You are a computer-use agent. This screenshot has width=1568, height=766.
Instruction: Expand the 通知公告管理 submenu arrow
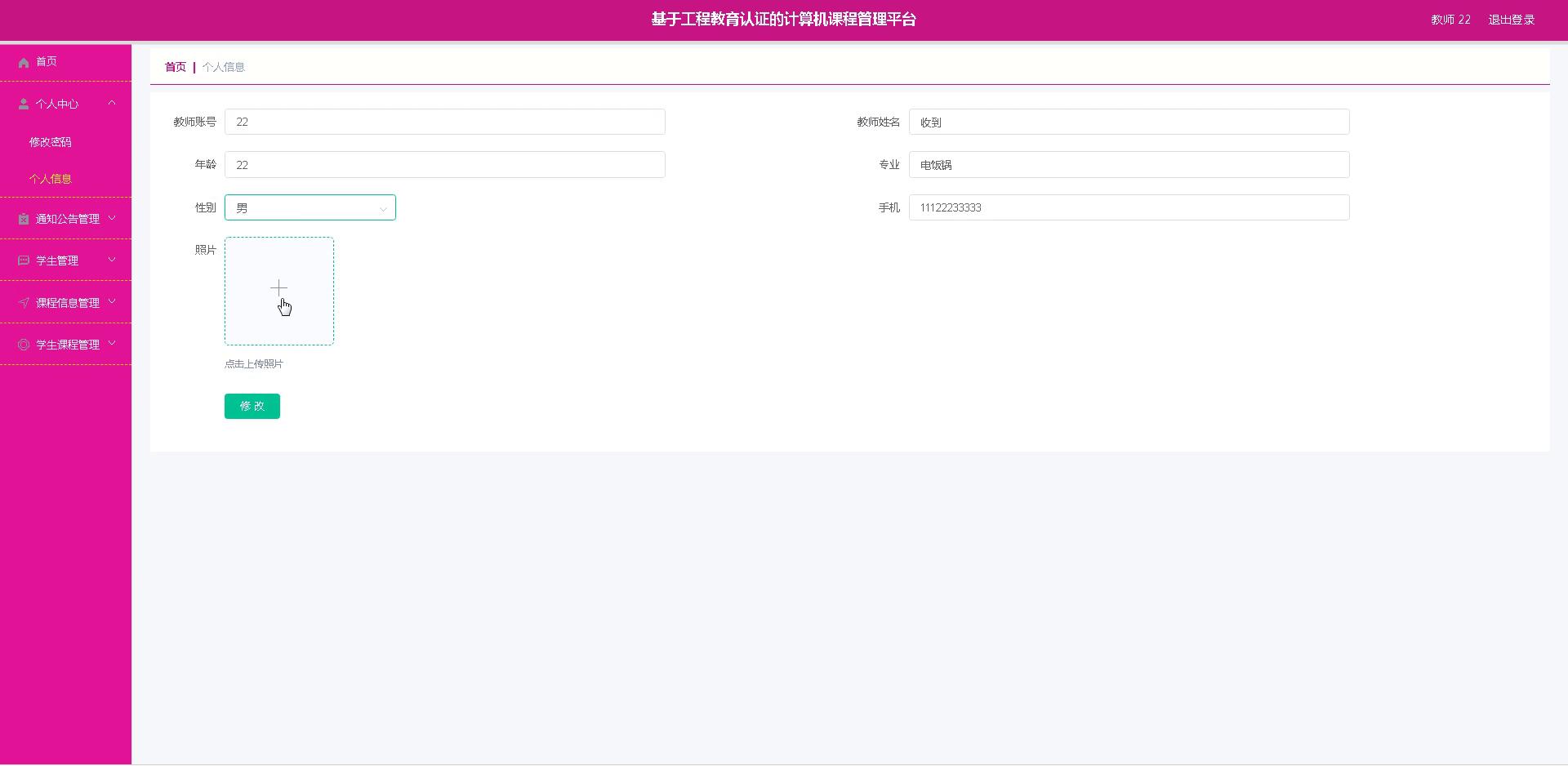click(112, 218)
